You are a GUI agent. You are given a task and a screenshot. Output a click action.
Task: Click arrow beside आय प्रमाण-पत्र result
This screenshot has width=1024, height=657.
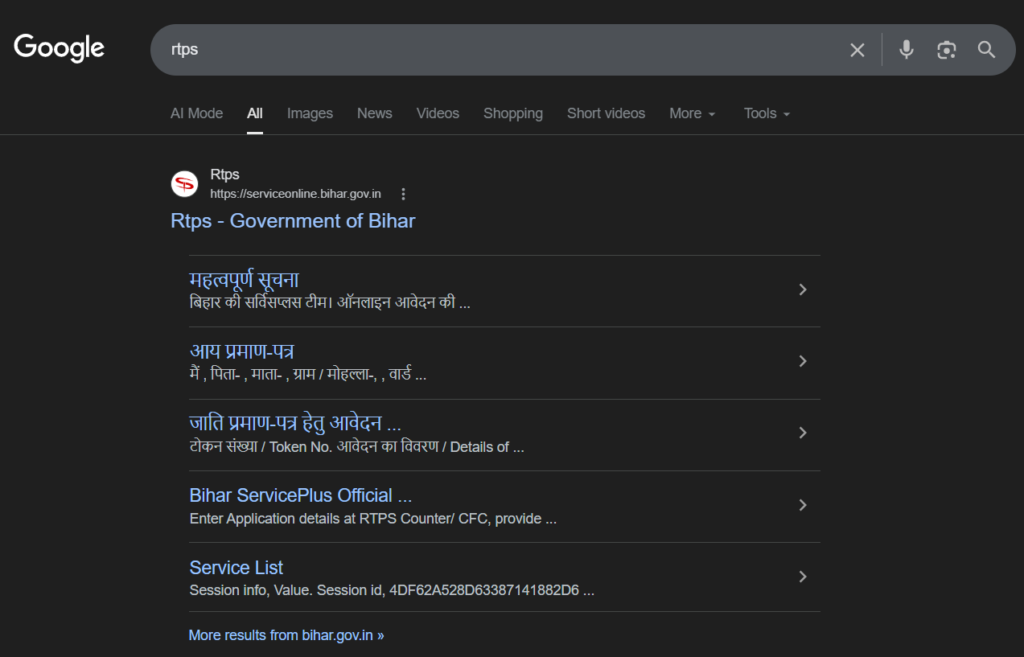pos(802,361)
